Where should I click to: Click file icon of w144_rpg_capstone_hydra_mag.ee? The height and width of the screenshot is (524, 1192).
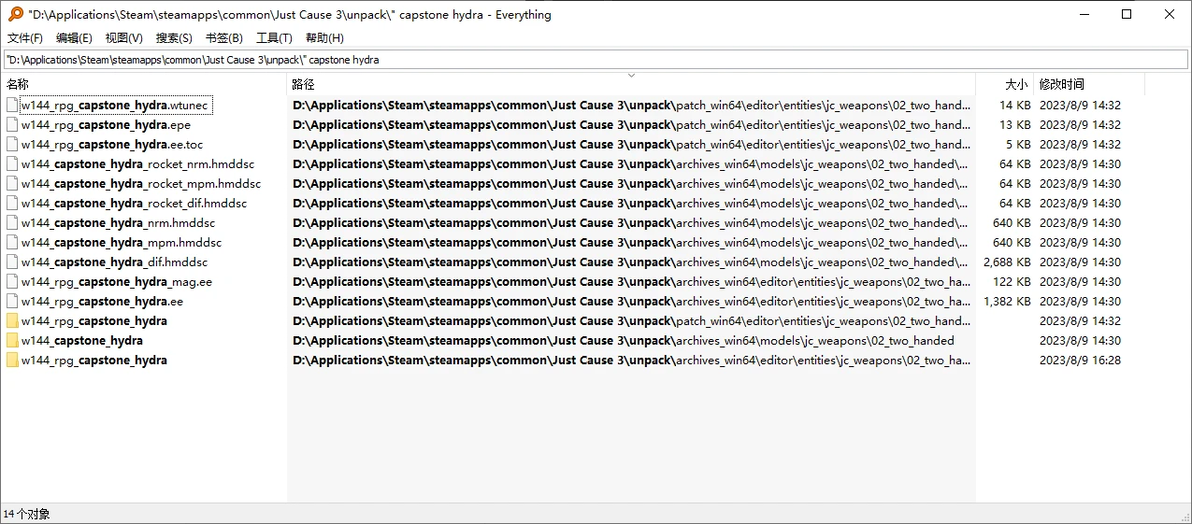tap(13, 282)
